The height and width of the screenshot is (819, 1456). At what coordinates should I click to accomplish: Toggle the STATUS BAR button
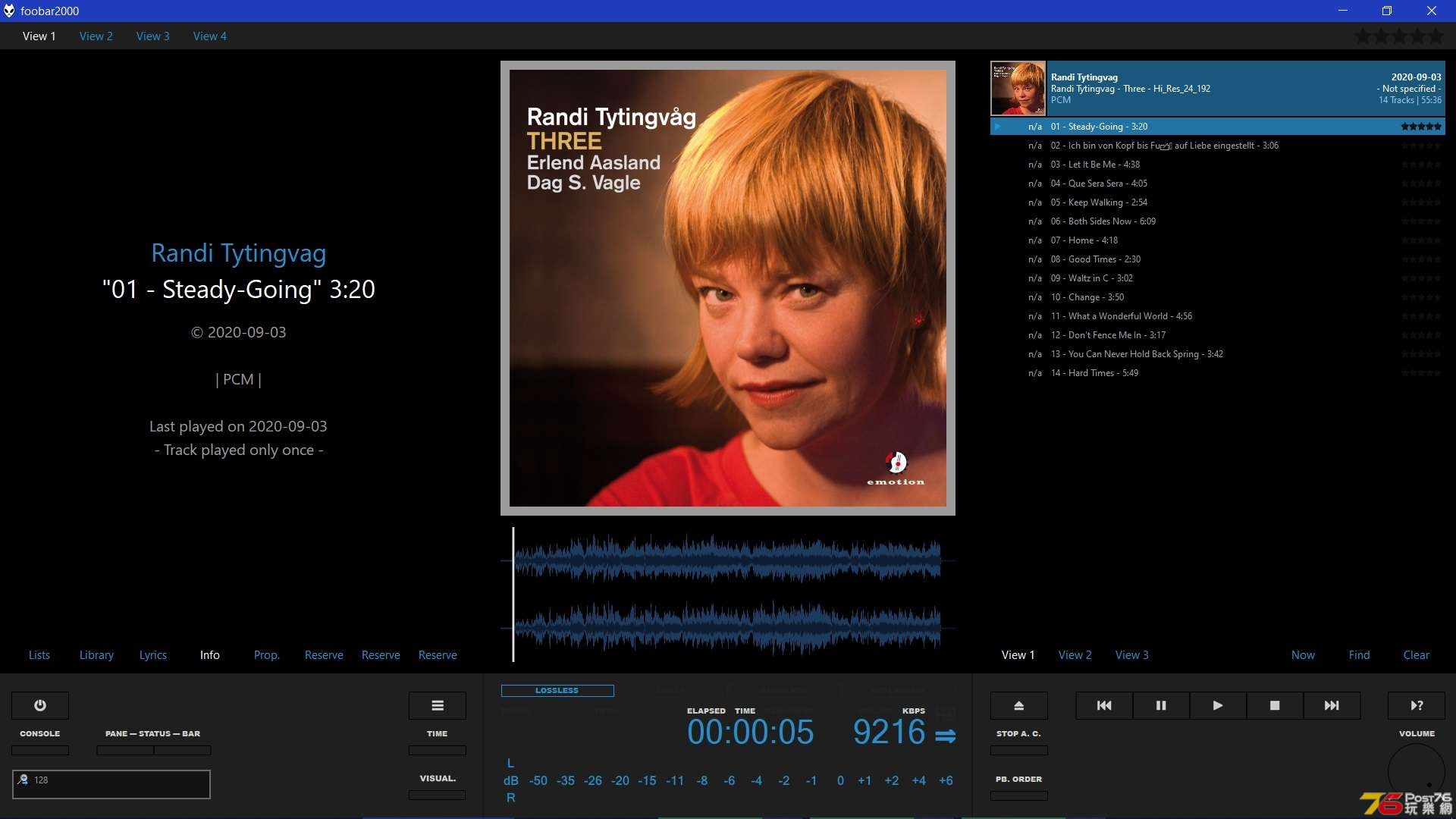183,750
